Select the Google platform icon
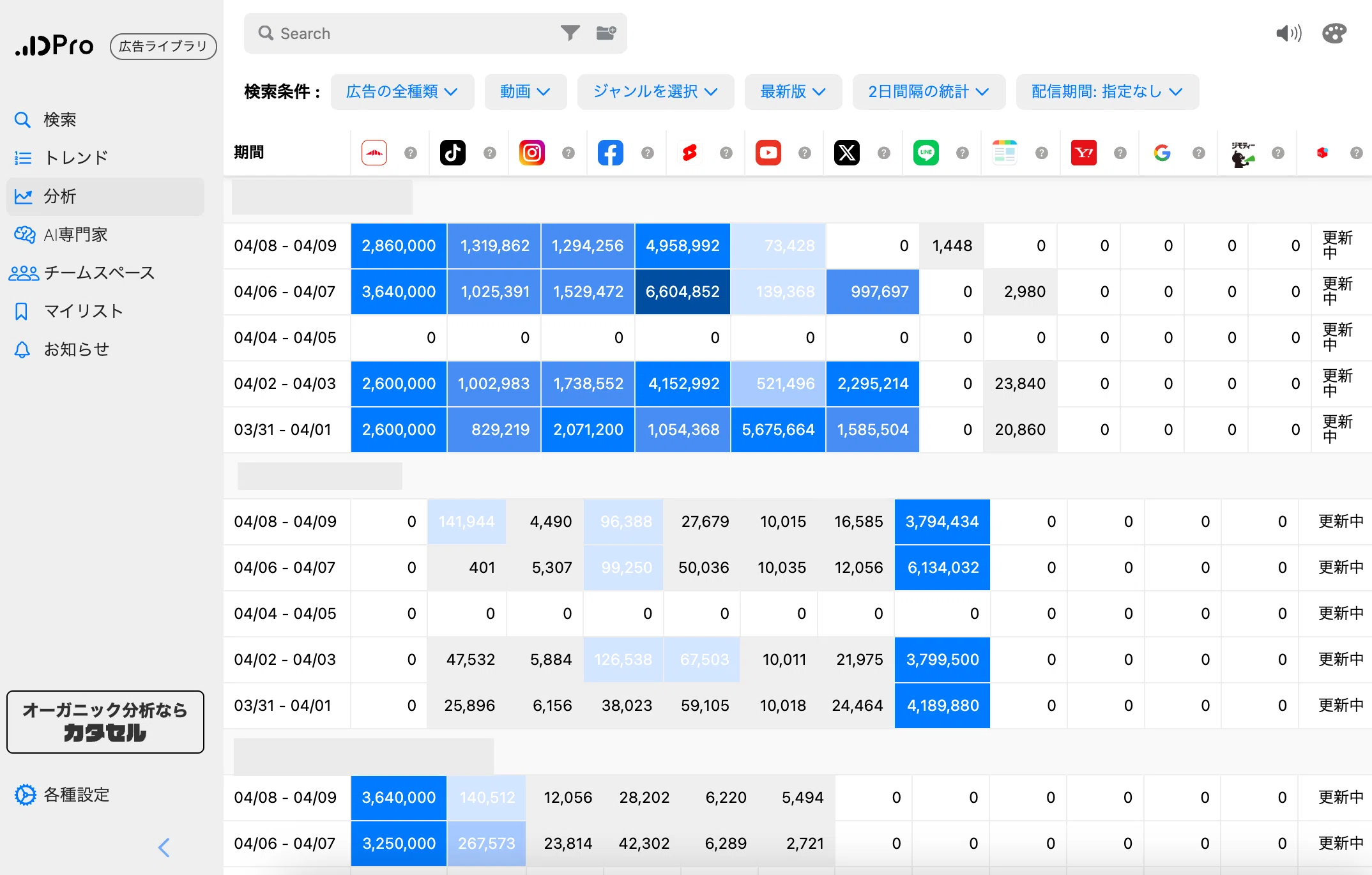Image resolution: width=1372 pixels, height=875 pixels. coord(1162,153)
